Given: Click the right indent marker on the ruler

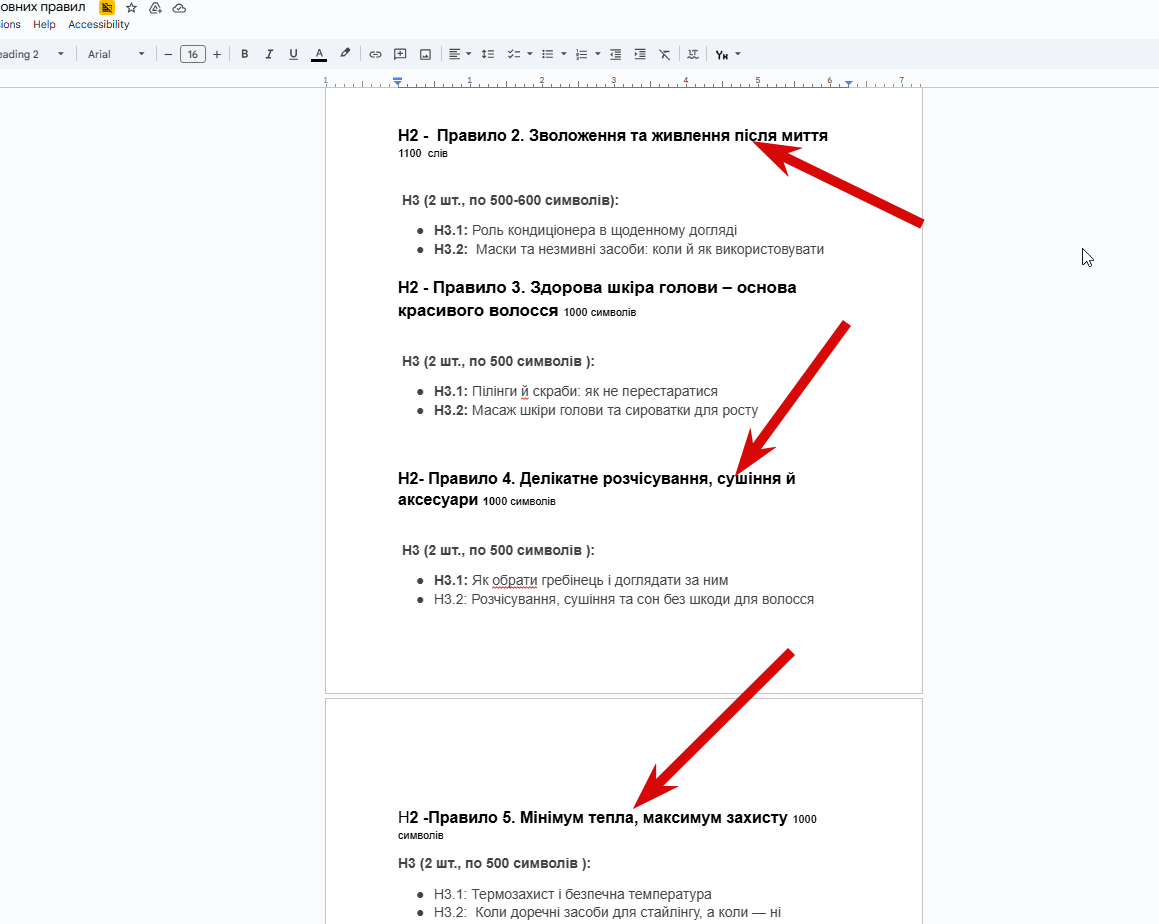Looking at the screenshot, I should coord(849,84).
